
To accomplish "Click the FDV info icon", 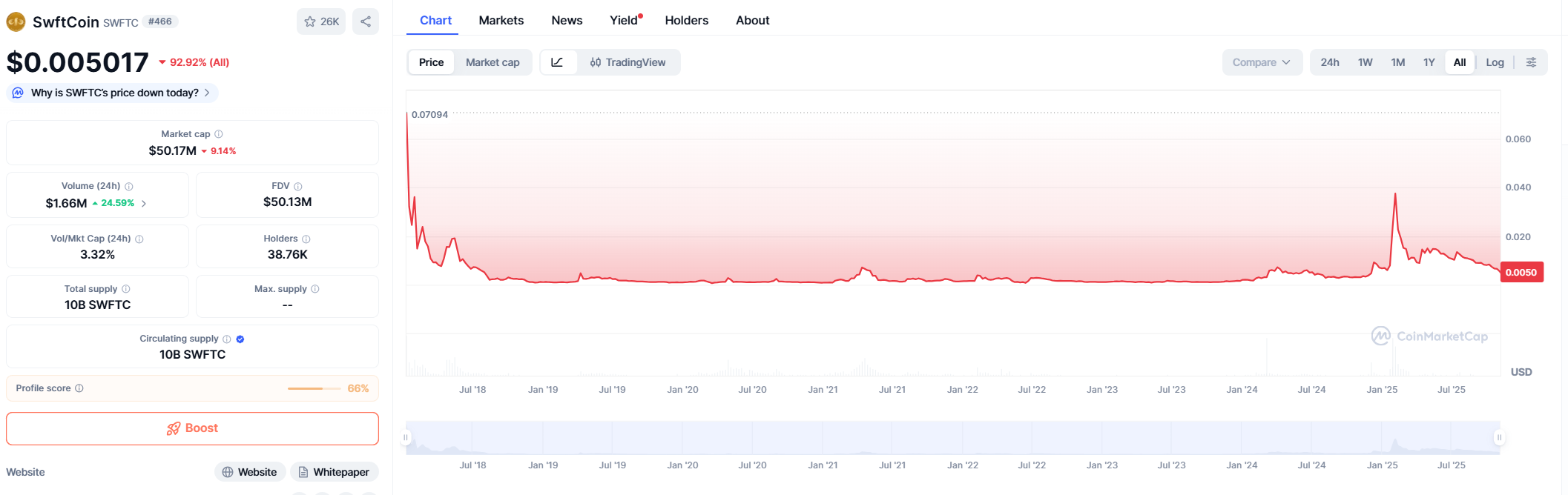I will click(x=298, y=187).
